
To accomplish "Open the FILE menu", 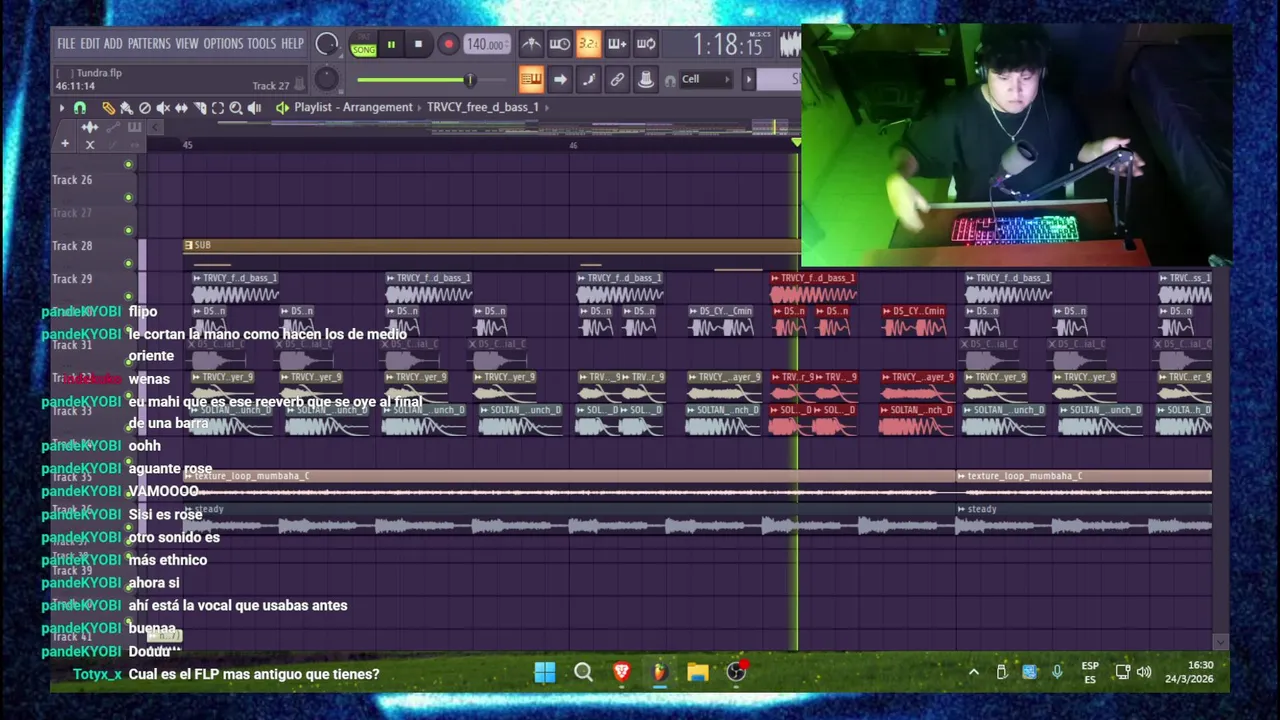I will click(x=66, y=44).
